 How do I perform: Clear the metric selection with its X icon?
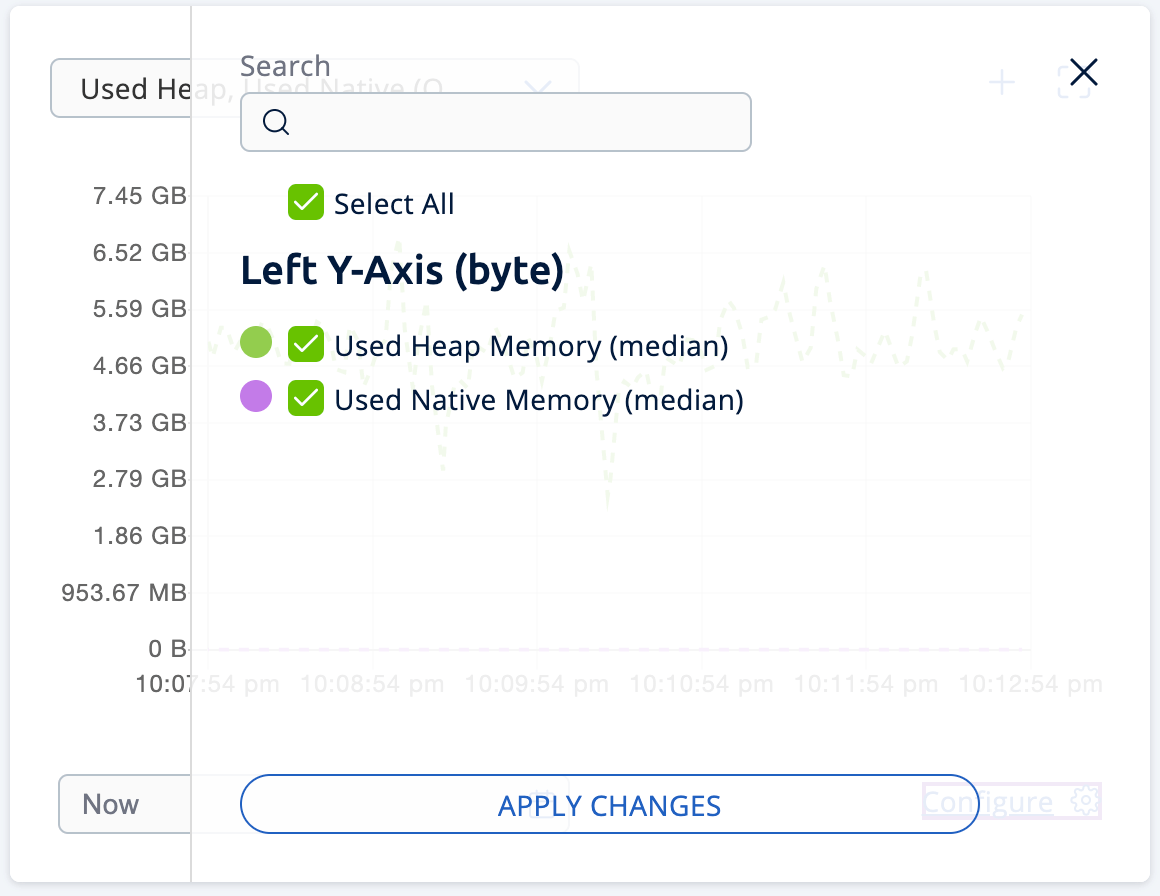[538, 88]
